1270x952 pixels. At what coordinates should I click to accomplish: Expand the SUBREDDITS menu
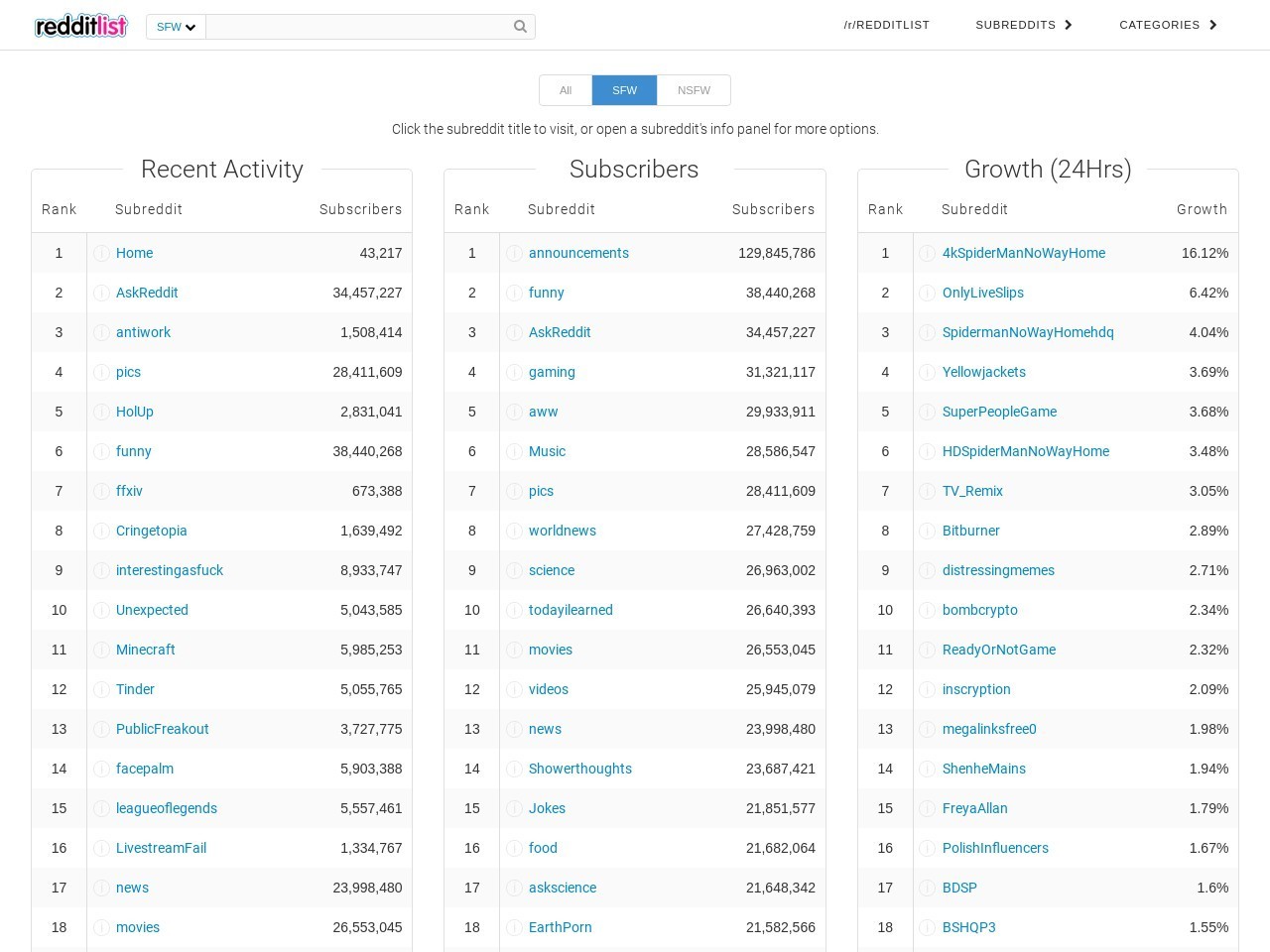click(x=1023, y=25)
